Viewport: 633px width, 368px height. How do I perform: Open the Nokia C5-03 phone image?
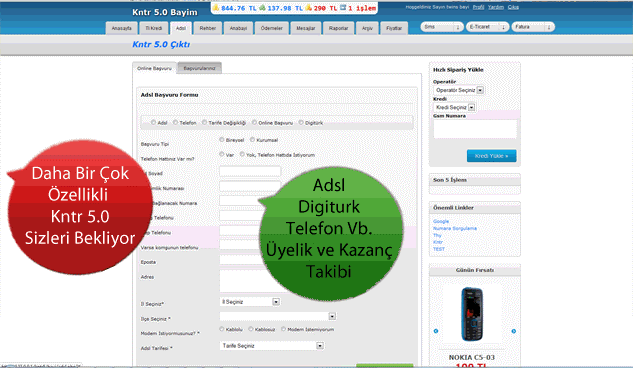472,314
